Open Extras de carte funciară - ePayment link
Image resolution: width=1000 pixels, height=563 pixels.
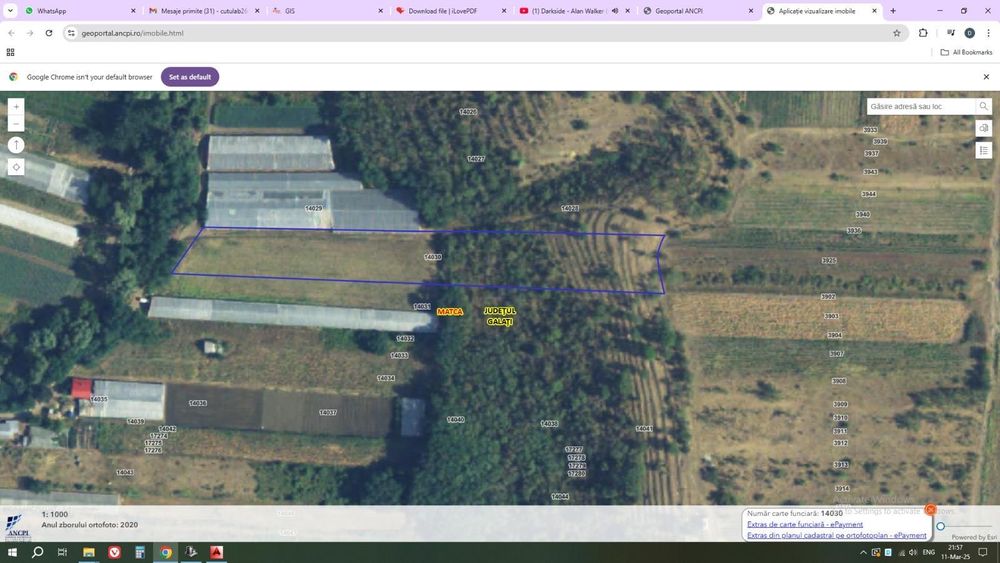[x=805, y=524]
